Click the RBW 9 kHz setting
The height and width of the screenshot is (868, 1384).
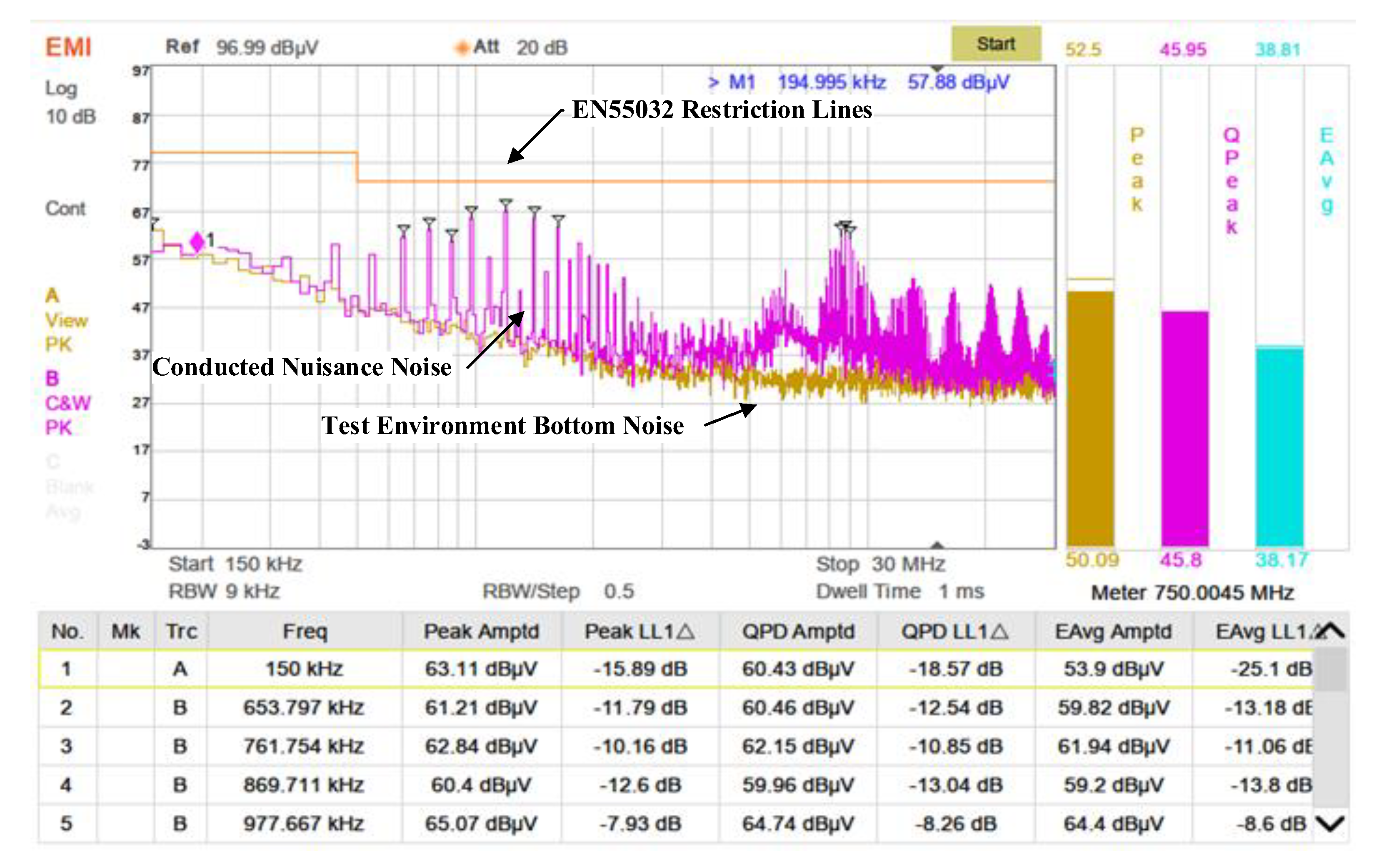(224, 591)
